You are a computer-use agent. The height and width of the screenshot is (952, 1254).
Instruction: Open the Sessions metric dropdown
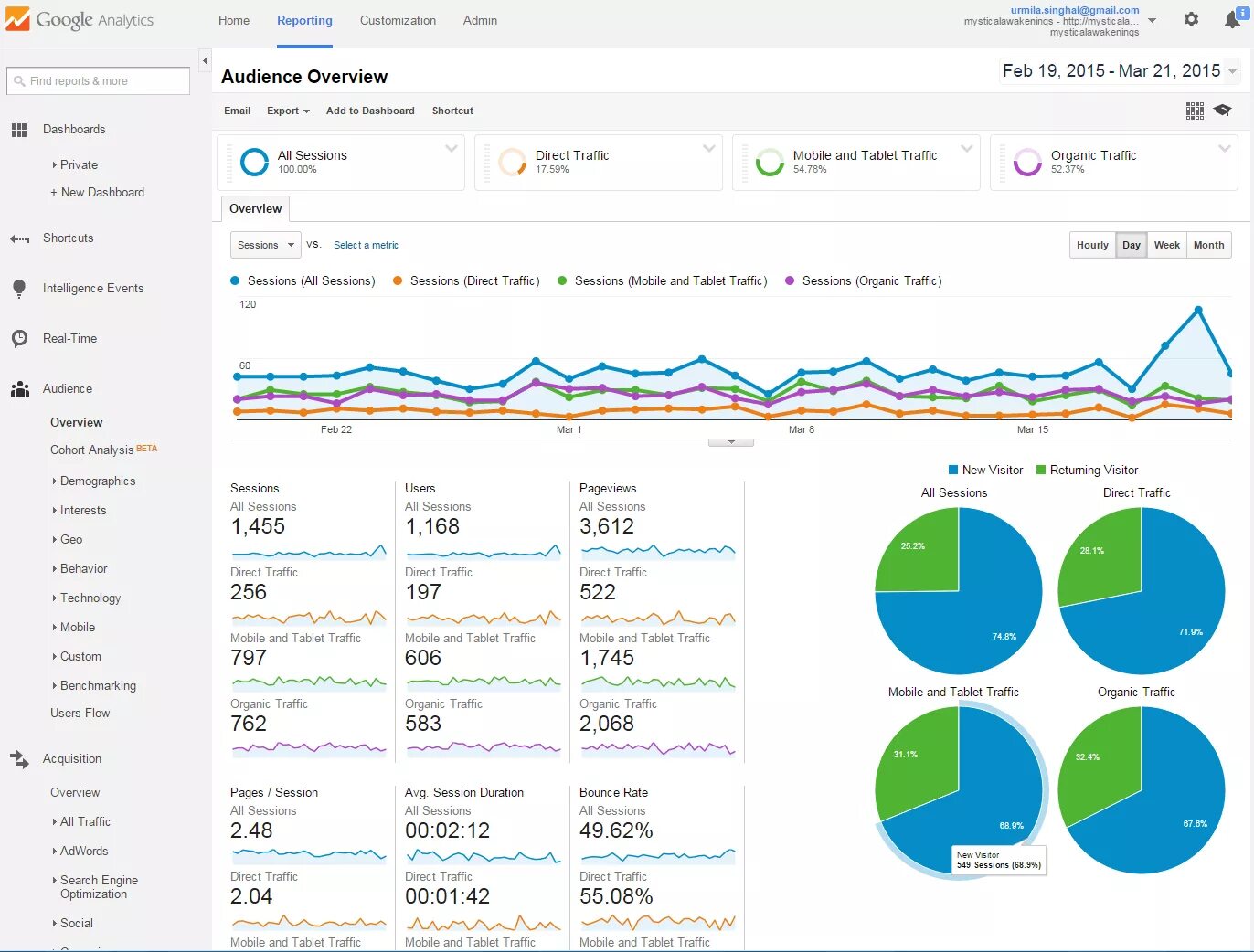pos(265,245)
